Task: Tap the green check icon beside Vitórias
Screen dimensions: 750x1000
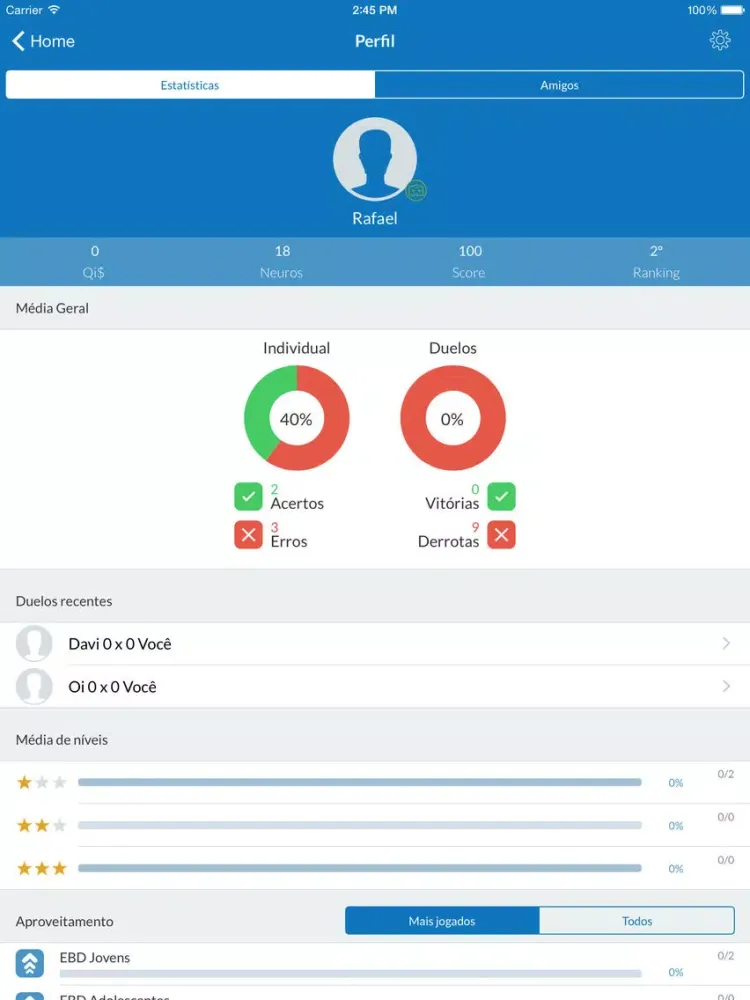Action: (x=501, y=497)
